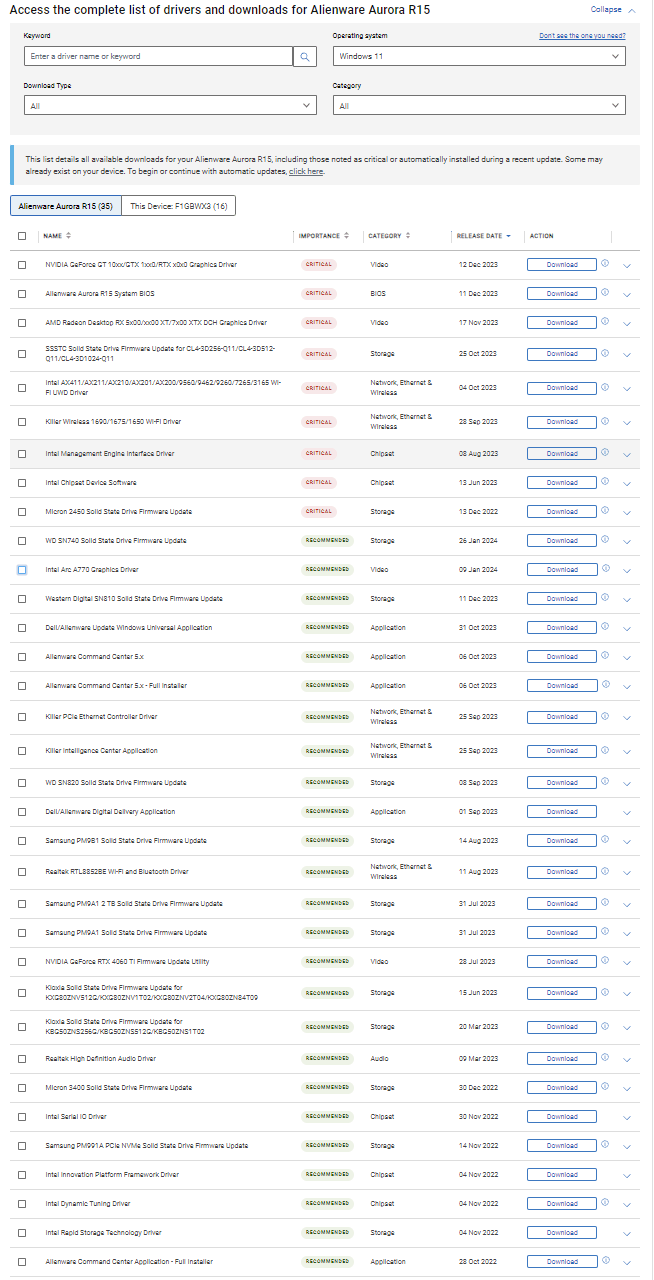This screenshot has width=654, height=1280.
Task: Open the Operating system dropdown showing Windows 11
Action: click(479, 57)
